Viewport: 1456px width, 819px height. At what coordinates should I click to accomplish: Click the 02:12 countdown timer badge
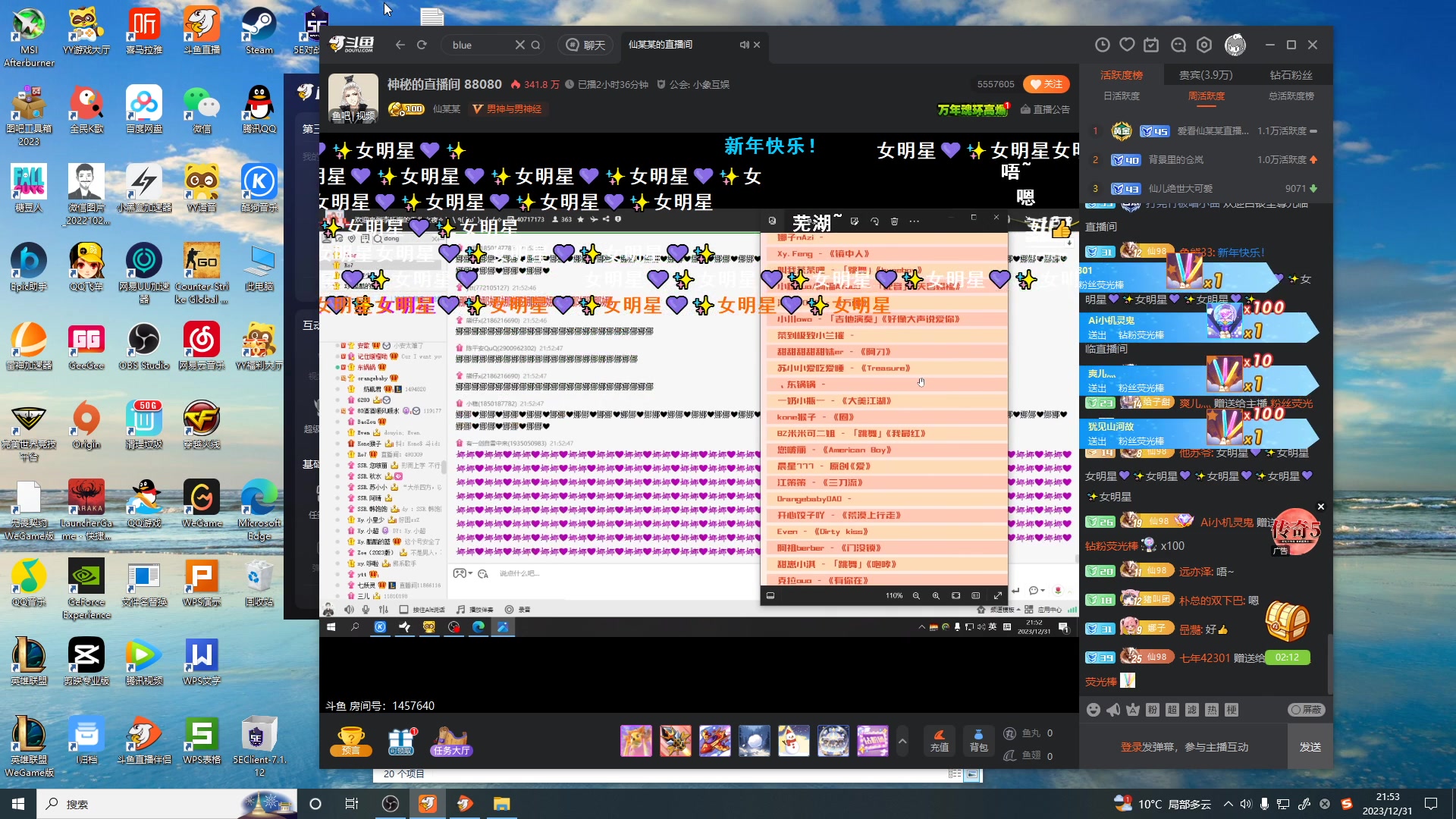pyautogui.click(x=1287, y=657)
